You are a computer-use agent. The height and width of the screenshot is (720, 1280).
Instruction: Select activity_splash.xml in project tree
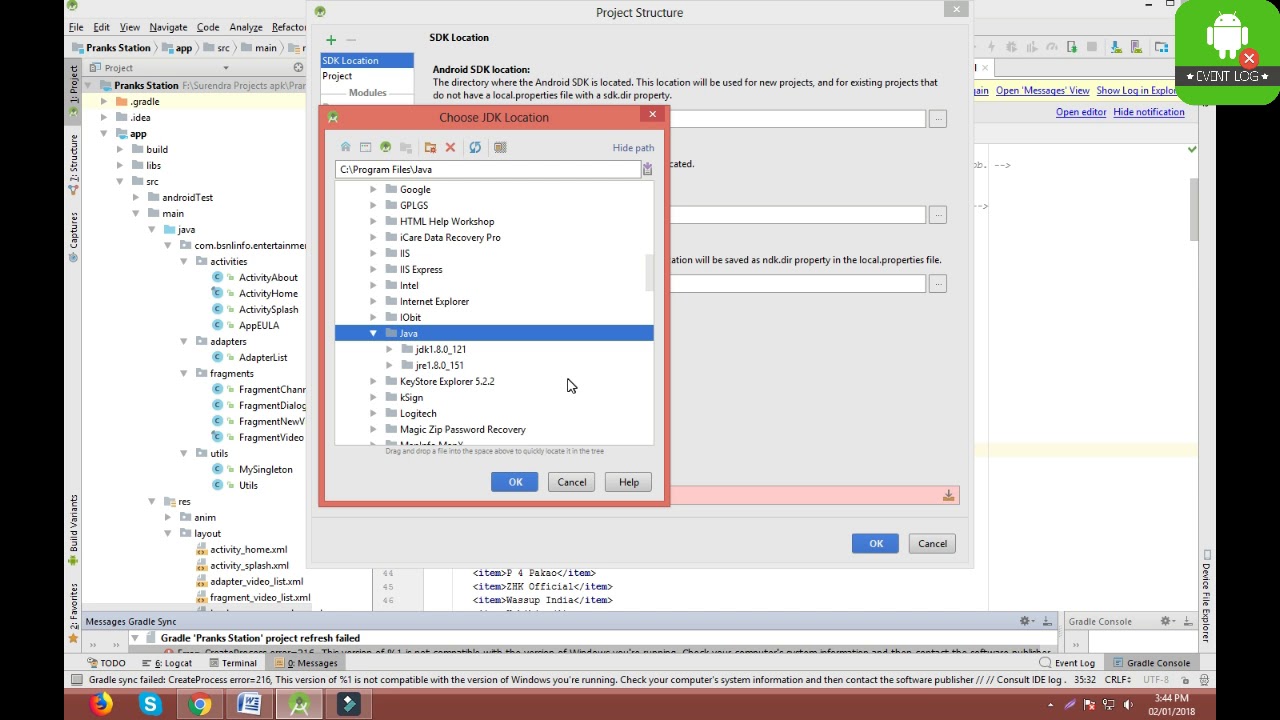pyautogui.click(x=249, y=565)
